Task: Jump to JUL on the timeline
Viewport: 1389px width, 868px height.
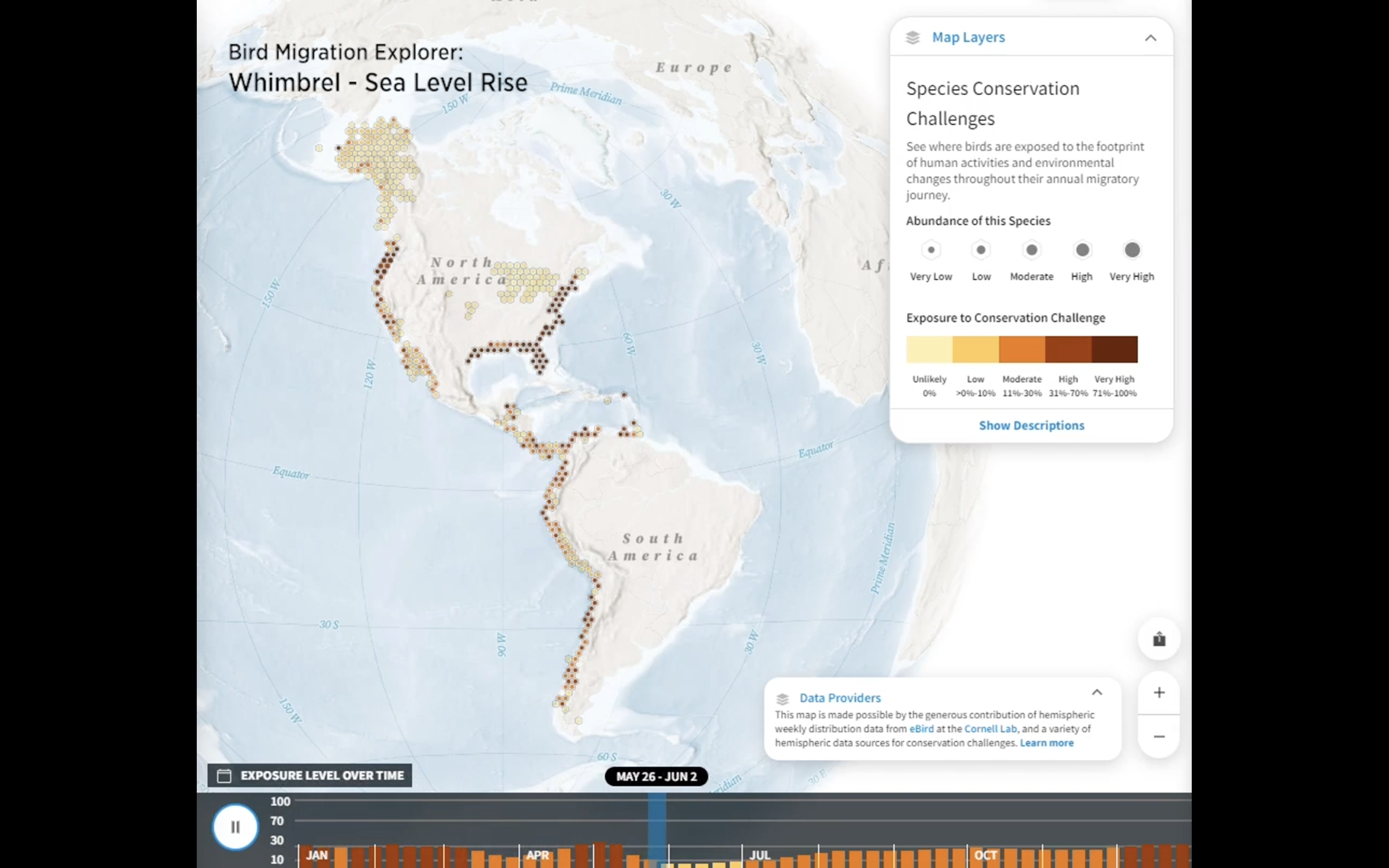Action: (x=759, y=855)
